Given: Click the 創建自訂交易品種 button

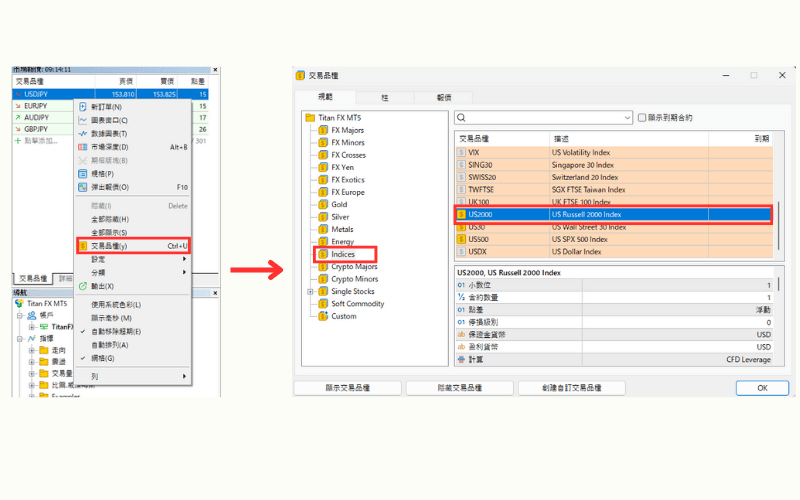Looking at the screenshot, I should coord(572,388).
